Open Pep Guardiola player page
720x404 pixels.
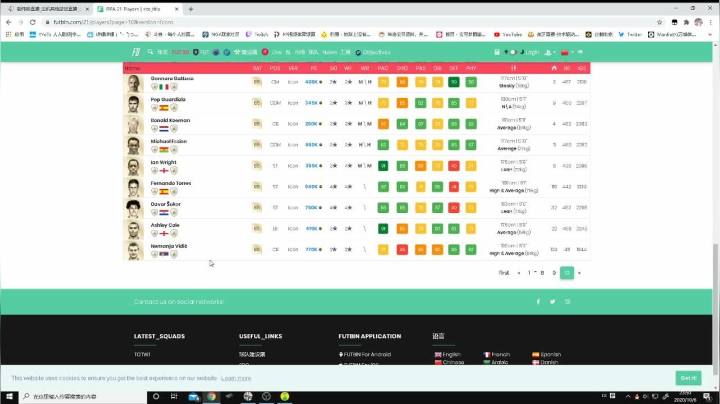coord(168,99)
